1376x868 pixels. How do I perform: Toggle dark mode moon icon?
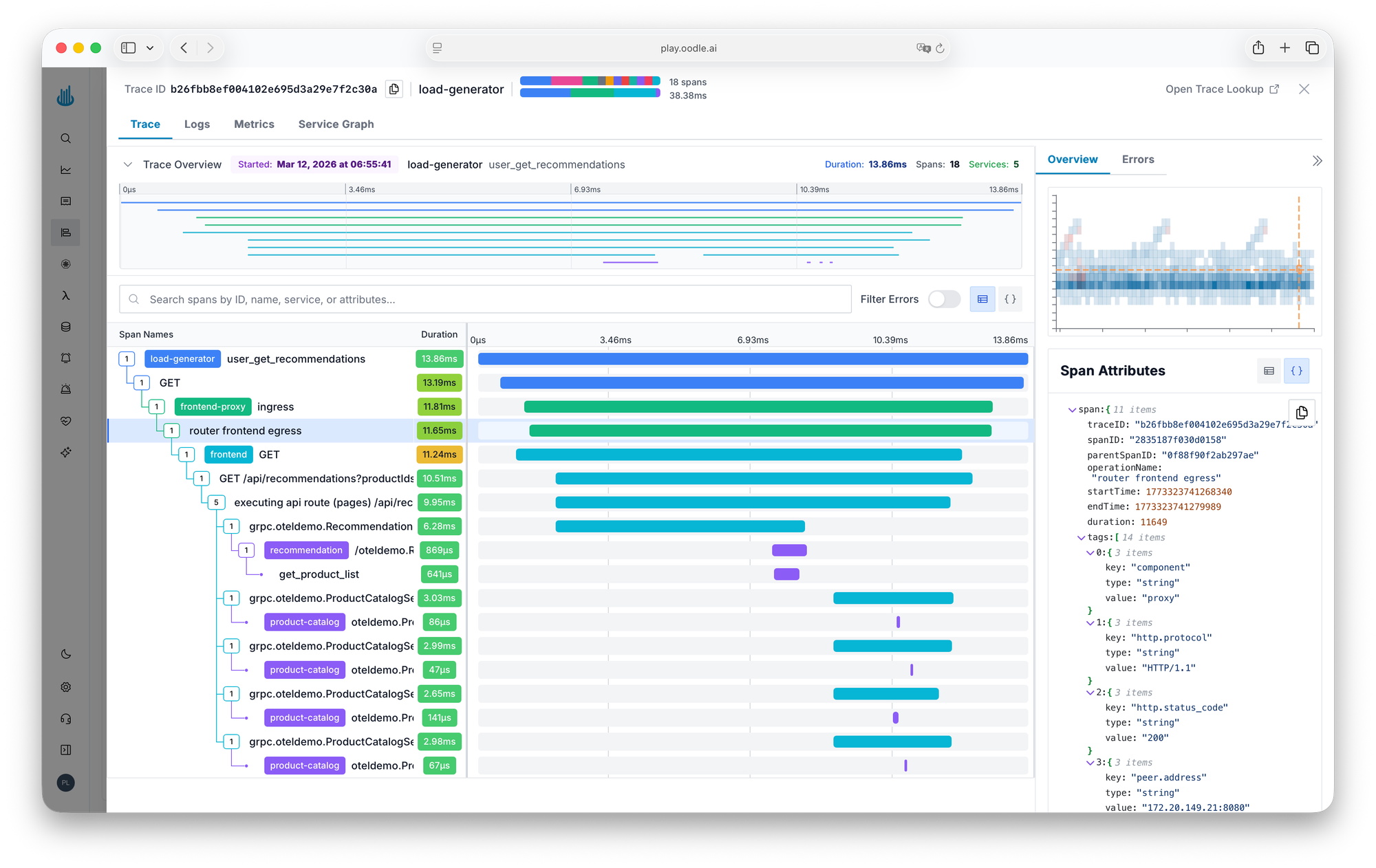[x=66, y=654]
